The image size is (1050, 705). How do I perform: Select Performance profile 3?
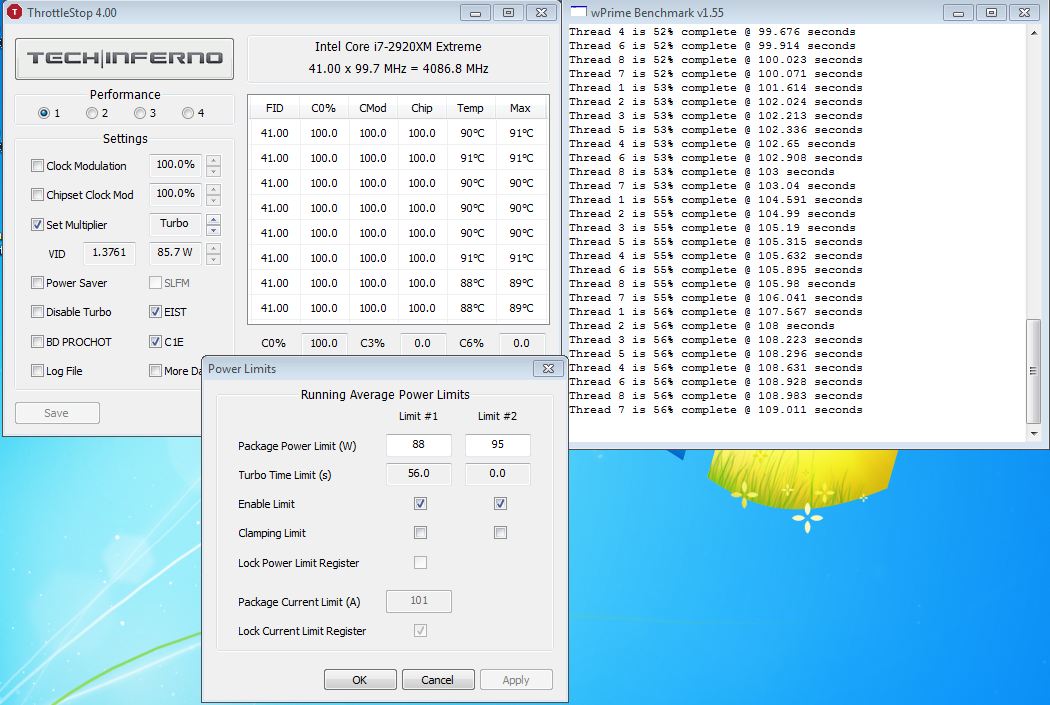click(x=139, y=113)
